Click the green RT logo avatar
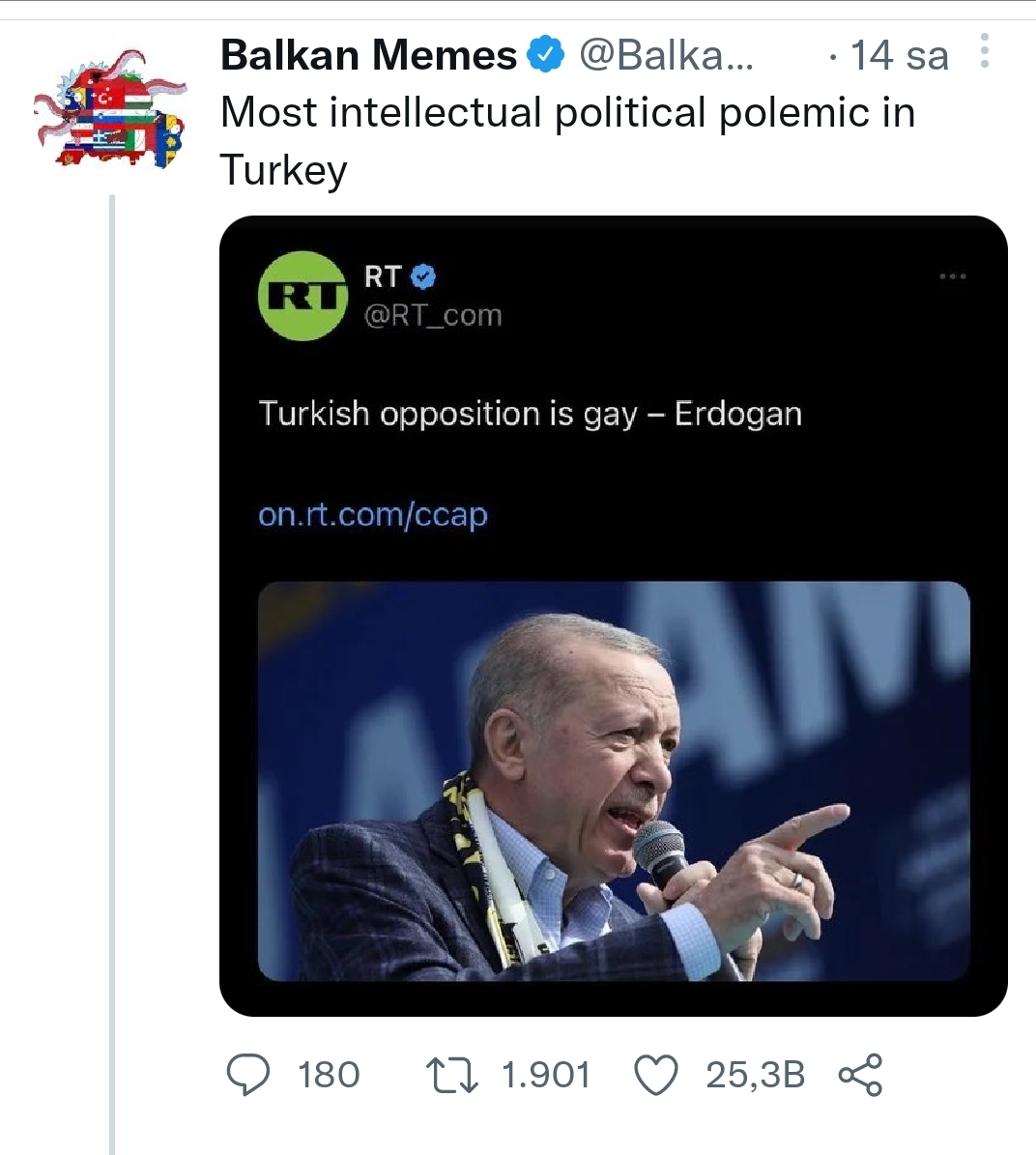Screen dimensions: 1036x1155 (303, 296)
